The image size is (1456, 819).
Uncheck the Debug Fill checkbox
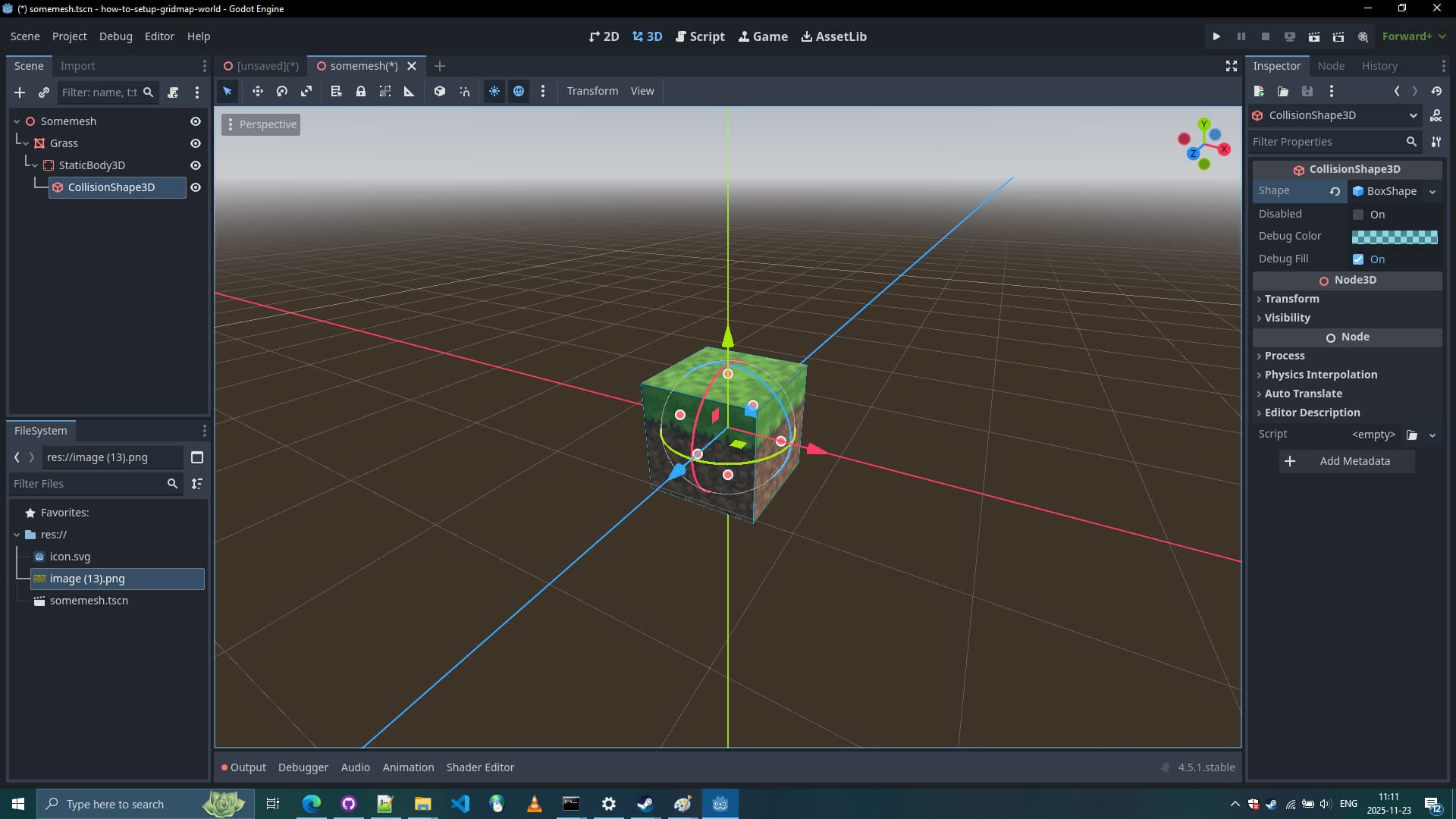tap(1358, 259)
